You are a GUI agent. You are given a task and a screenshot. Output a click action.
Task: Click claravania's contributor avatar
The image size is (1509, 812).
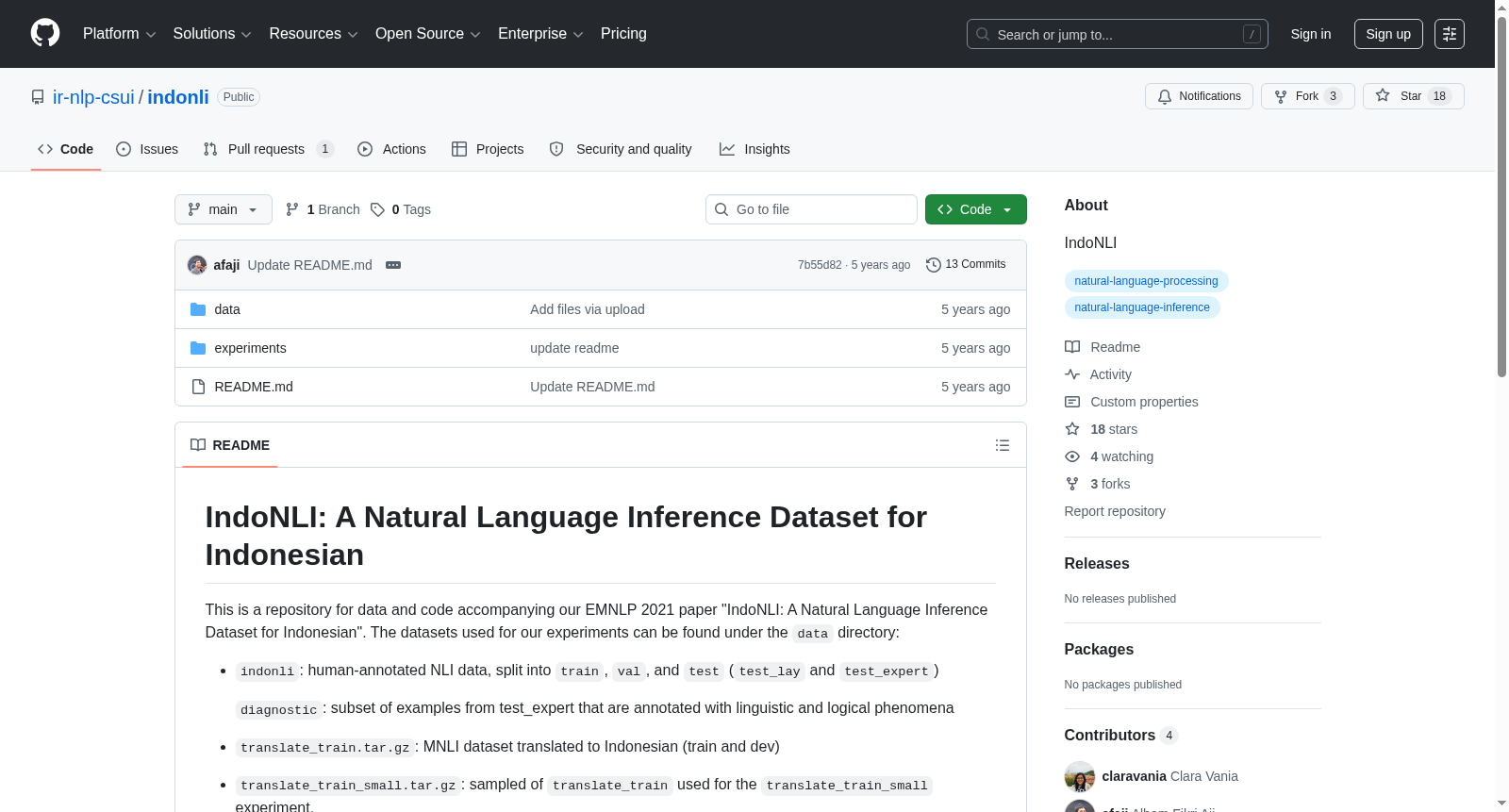[1080, 776]
